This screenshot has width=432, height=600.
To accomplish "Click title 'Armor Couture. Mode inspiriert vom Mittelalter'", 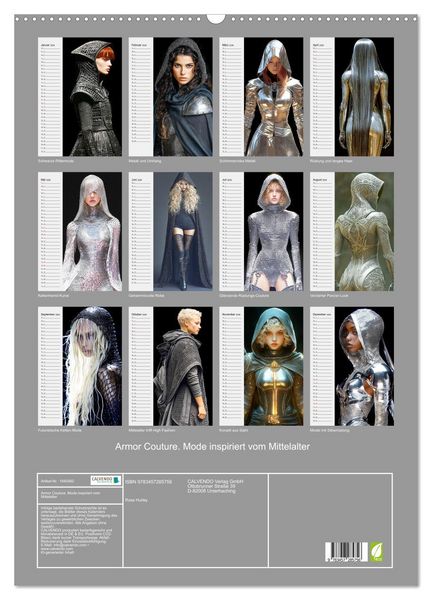I will [212, 447].
